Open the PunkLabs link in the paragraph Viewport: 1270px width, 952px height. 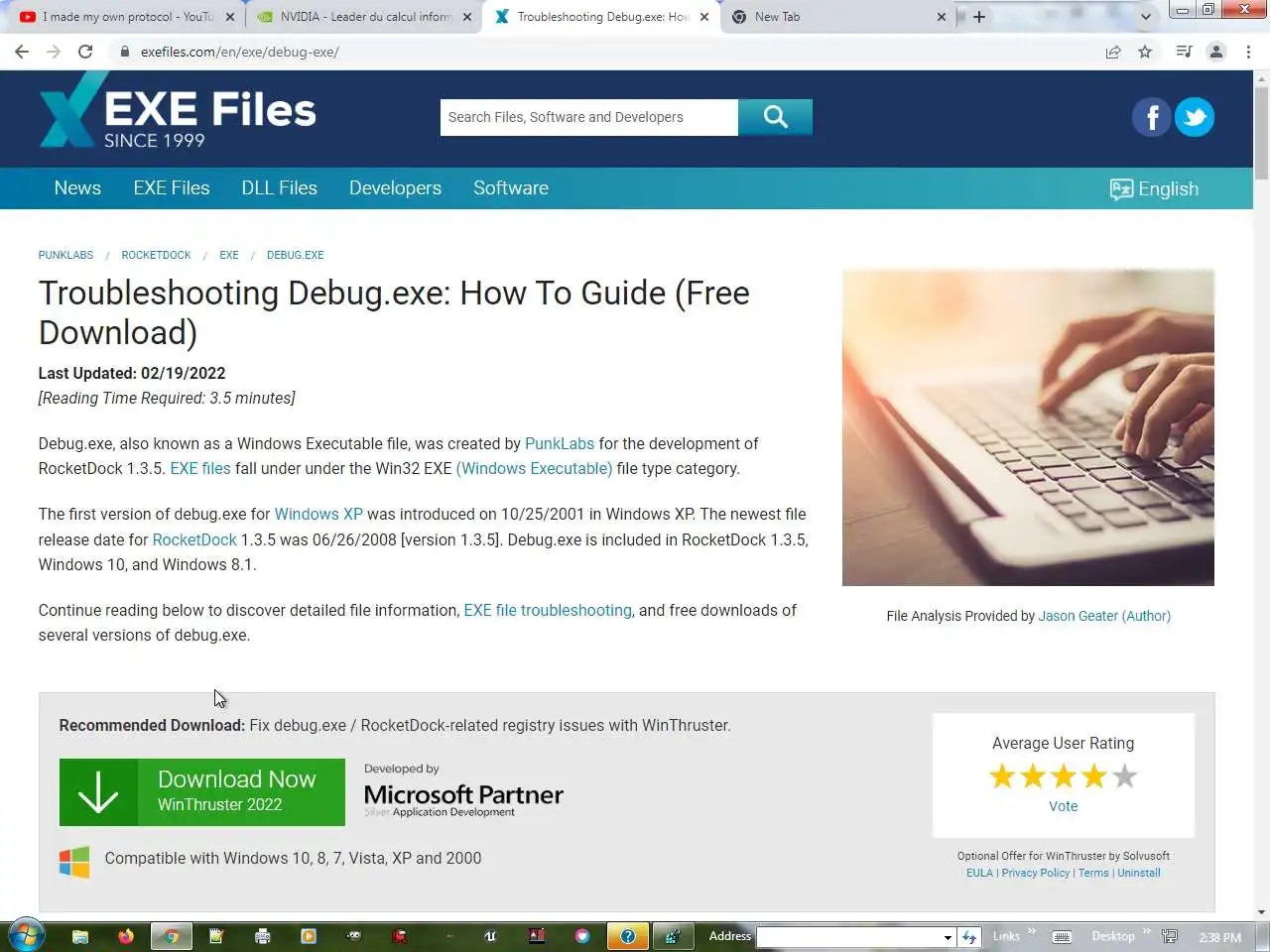(560, 443)
